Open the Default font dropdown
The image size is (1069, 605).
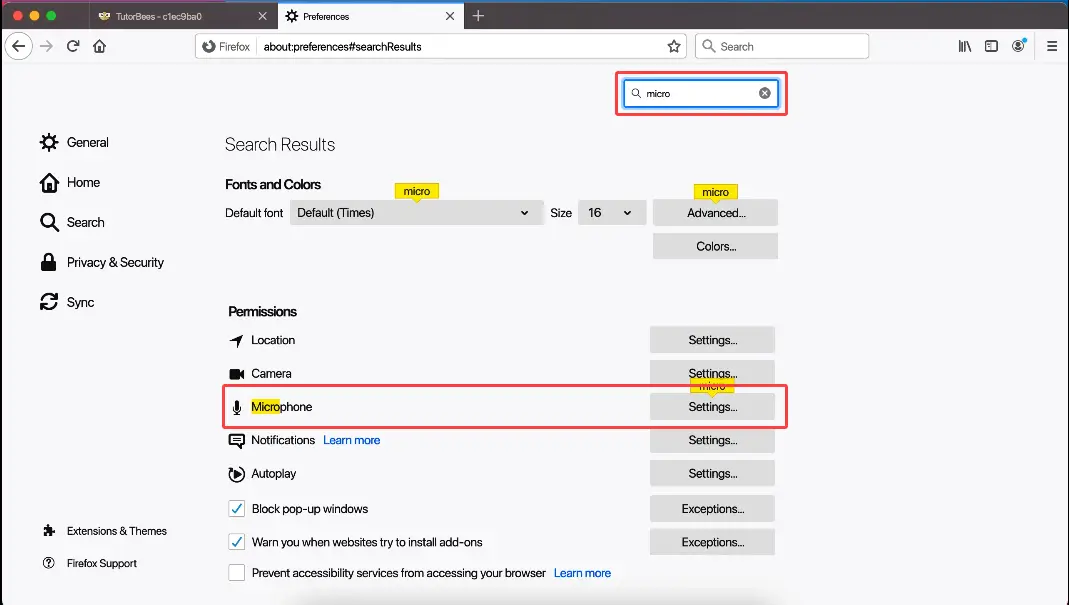point(416,213)
